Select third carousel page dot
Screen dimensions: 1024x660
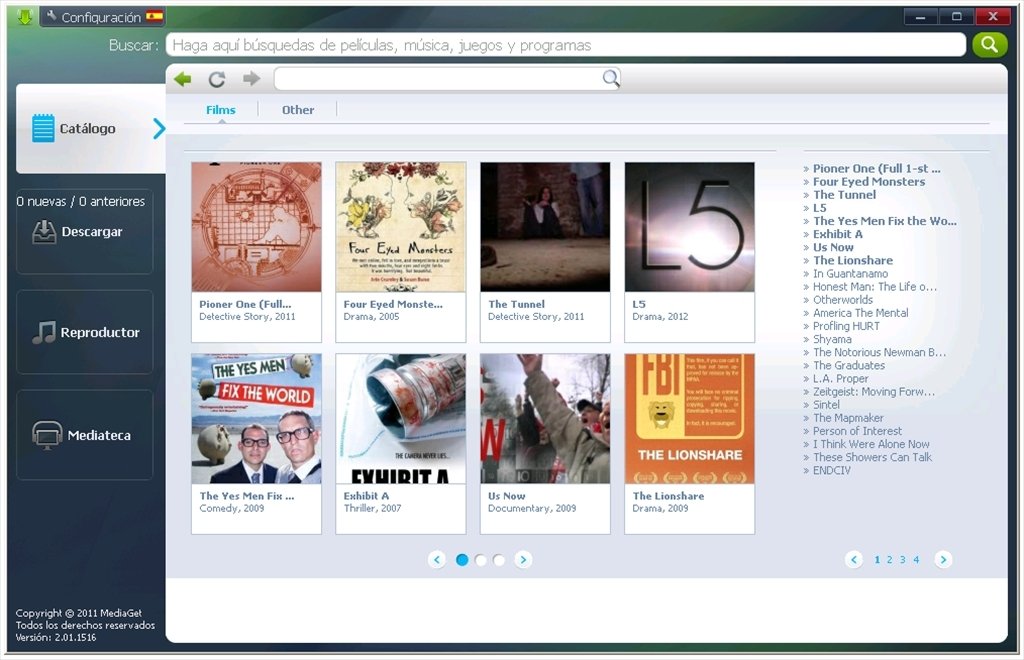click(499, 560)
